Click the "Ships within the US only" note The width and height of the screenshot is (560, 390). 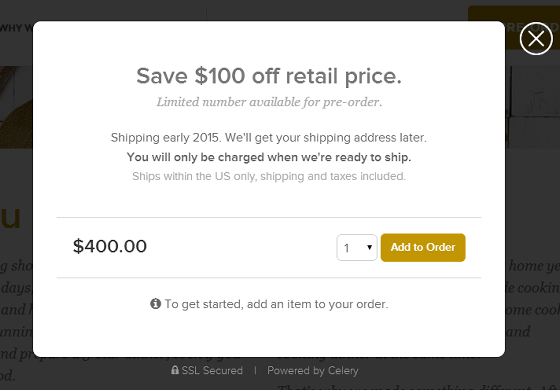tap(269, 176)
